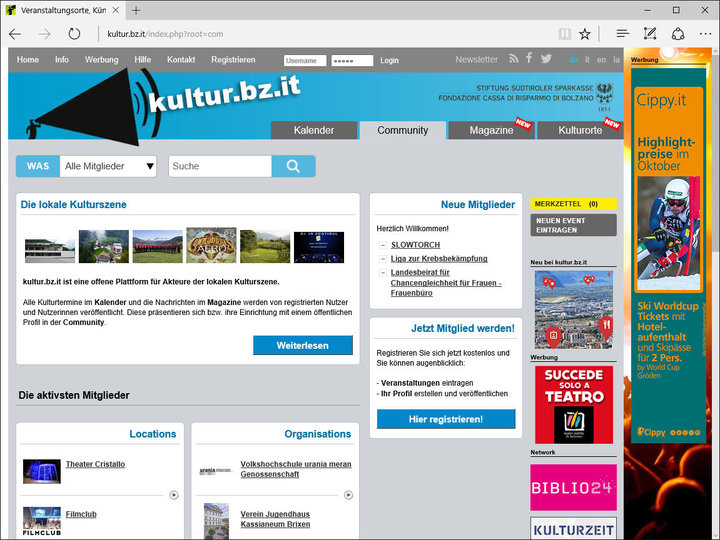Open Werbung in top menu
This screenshot has width=720, height=540.
[101, 60]
